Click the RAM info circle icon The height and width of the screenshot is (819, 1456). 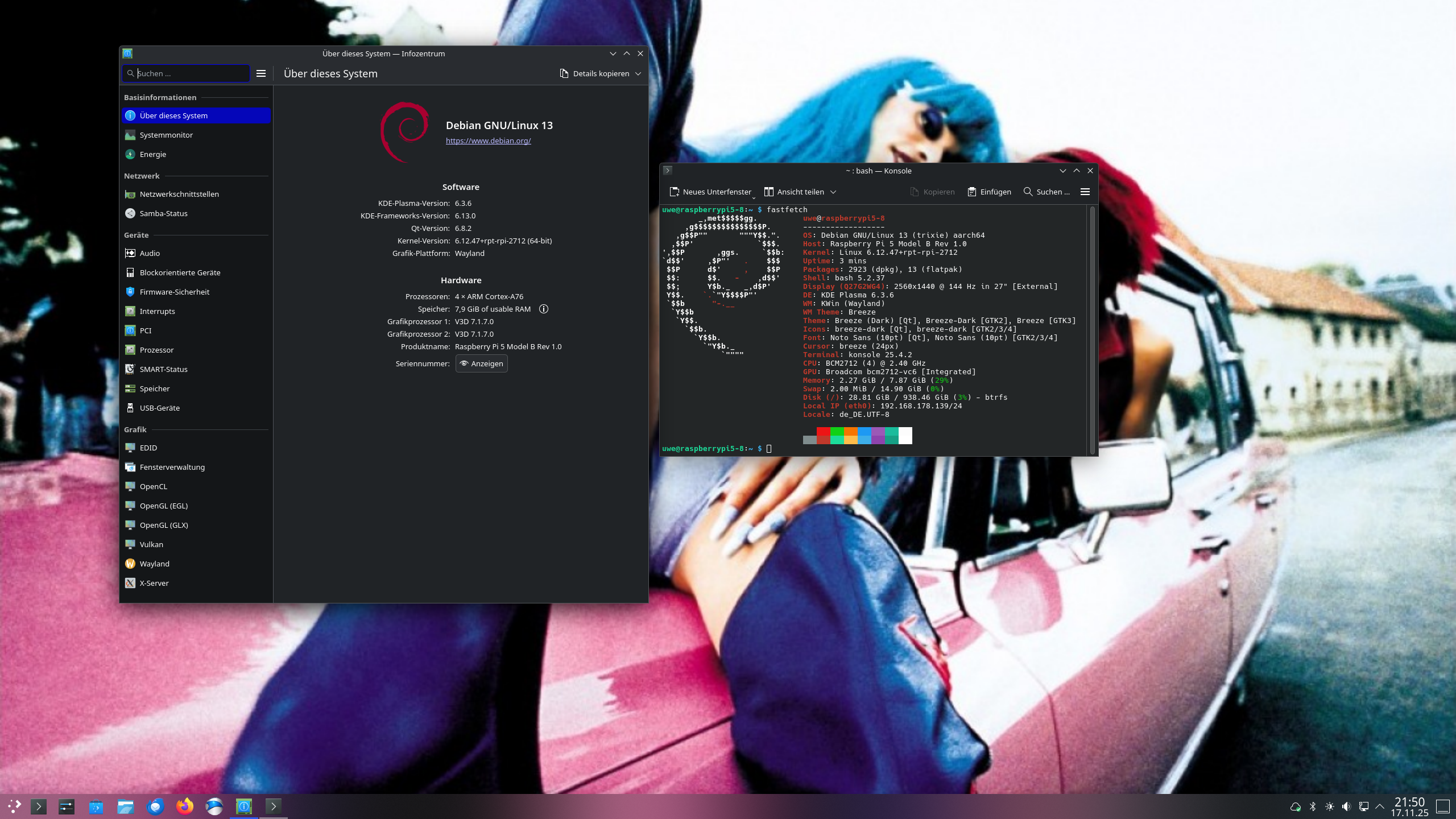[544, 309]
